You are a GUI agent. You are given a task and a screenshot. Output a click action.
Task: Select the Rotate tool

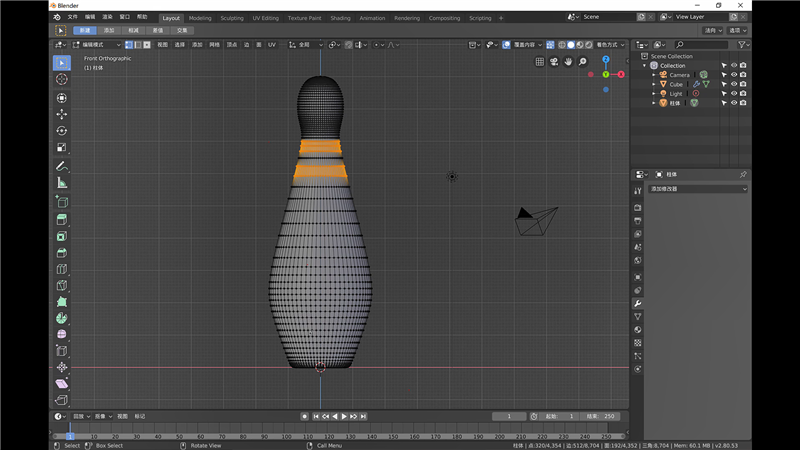(62, 131)
